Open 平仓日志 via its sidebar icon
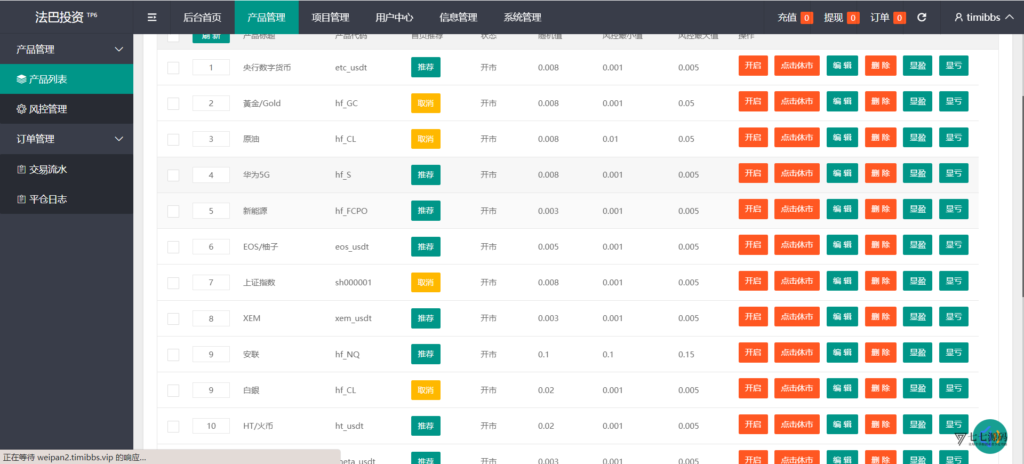1024x464 pixels. click(22, 199)
